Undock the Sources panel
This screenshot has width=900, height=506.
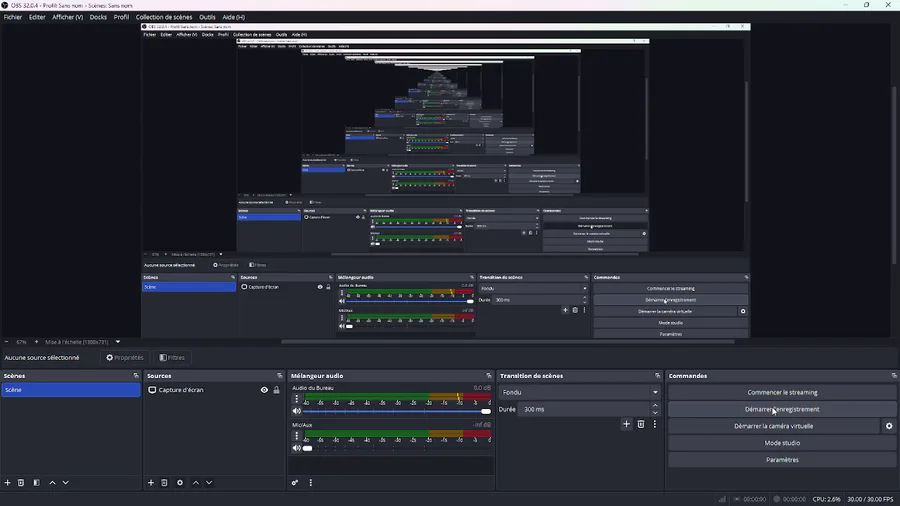click(280, 376)
